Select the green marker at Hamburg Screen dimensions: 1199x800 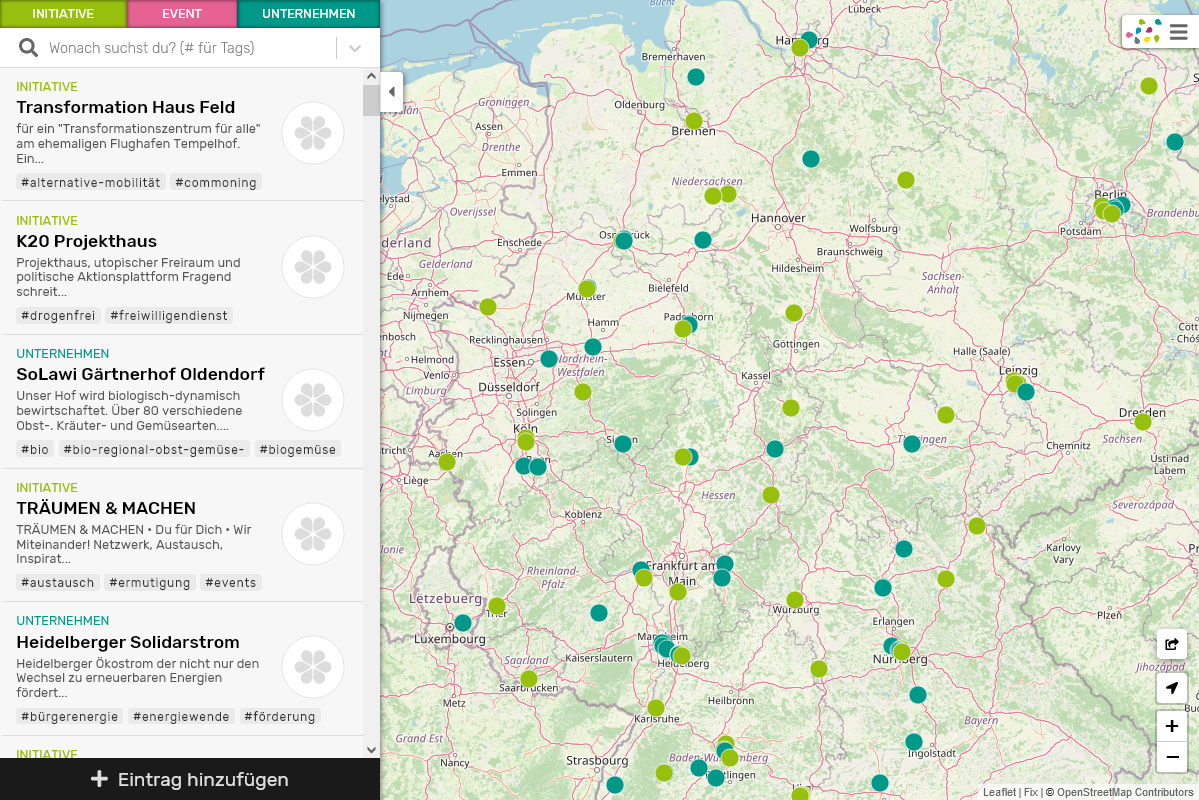pyautogui.click(x=800, y=47)
